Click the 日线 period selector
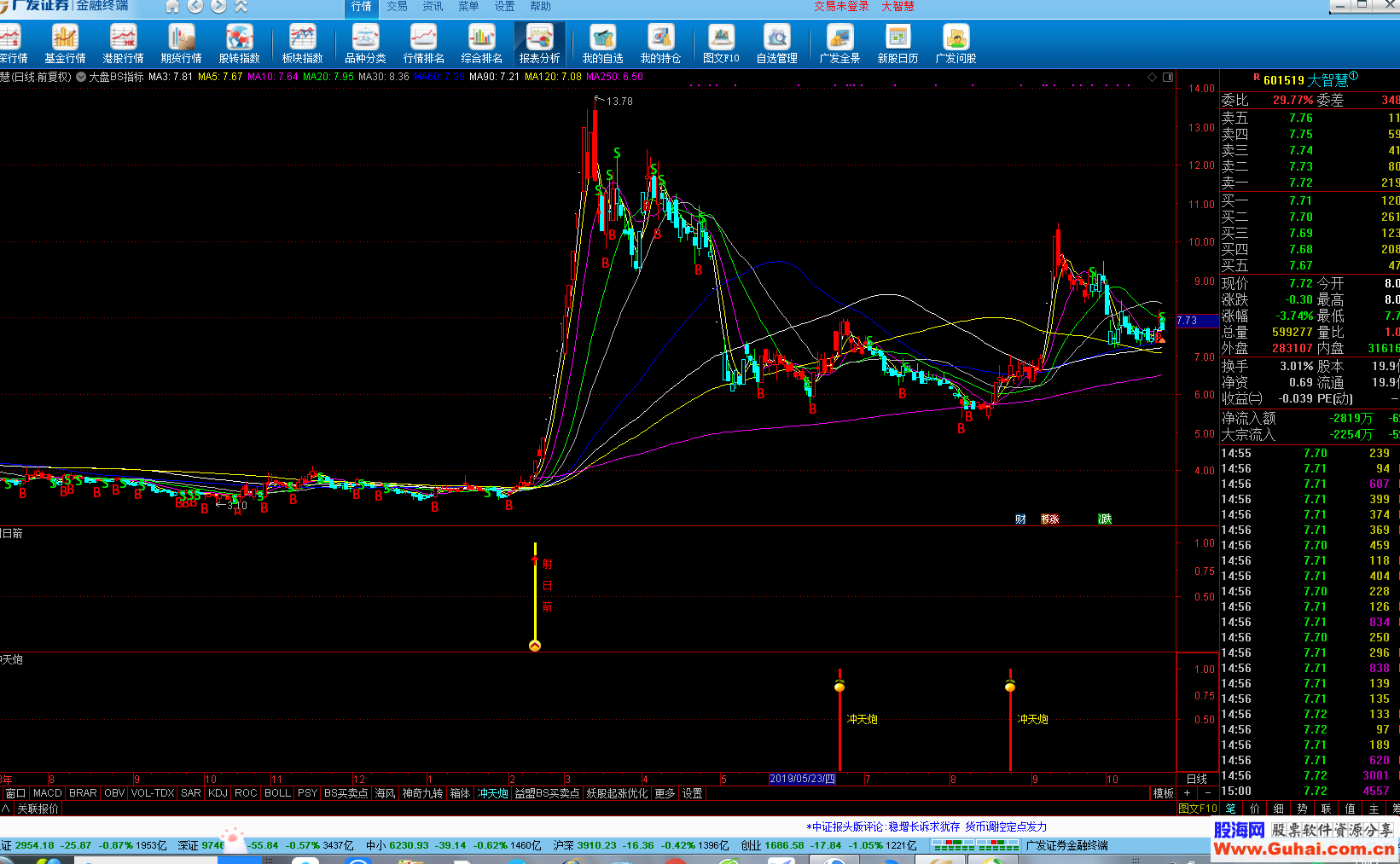Image resolution: width=1400 pixels, height=864 pixels. (1196, 779)
